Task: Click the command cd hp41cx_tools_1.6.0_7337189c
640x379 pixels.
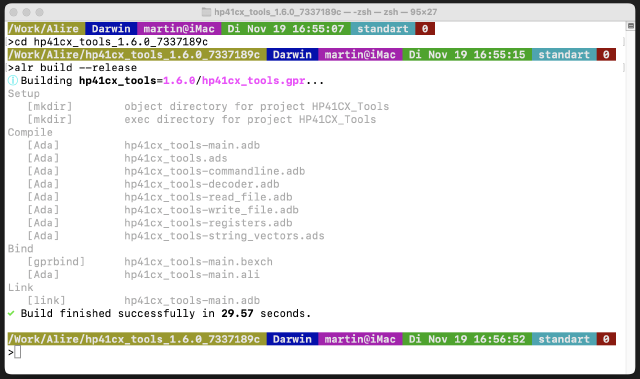Action: point(111,42)
